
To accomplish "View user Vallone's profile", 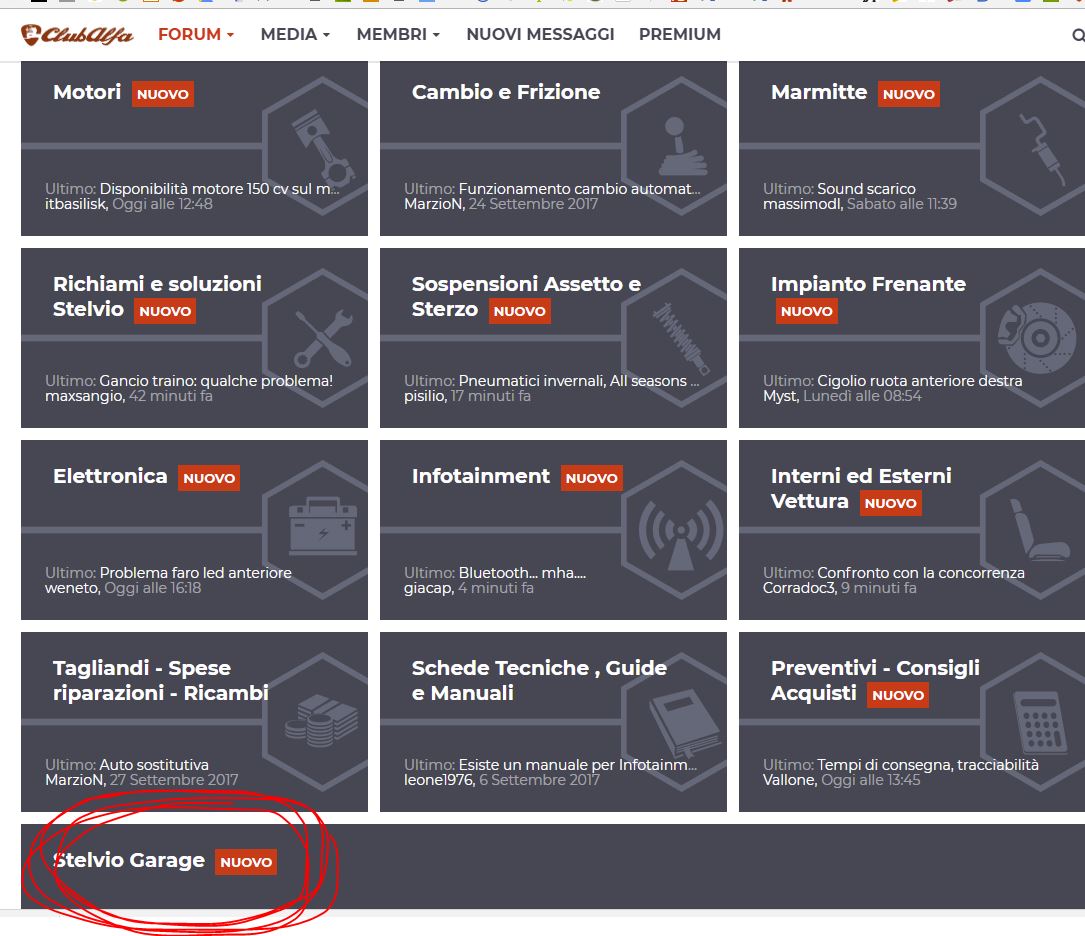I will pyautogui.click(x=789, y=780).
